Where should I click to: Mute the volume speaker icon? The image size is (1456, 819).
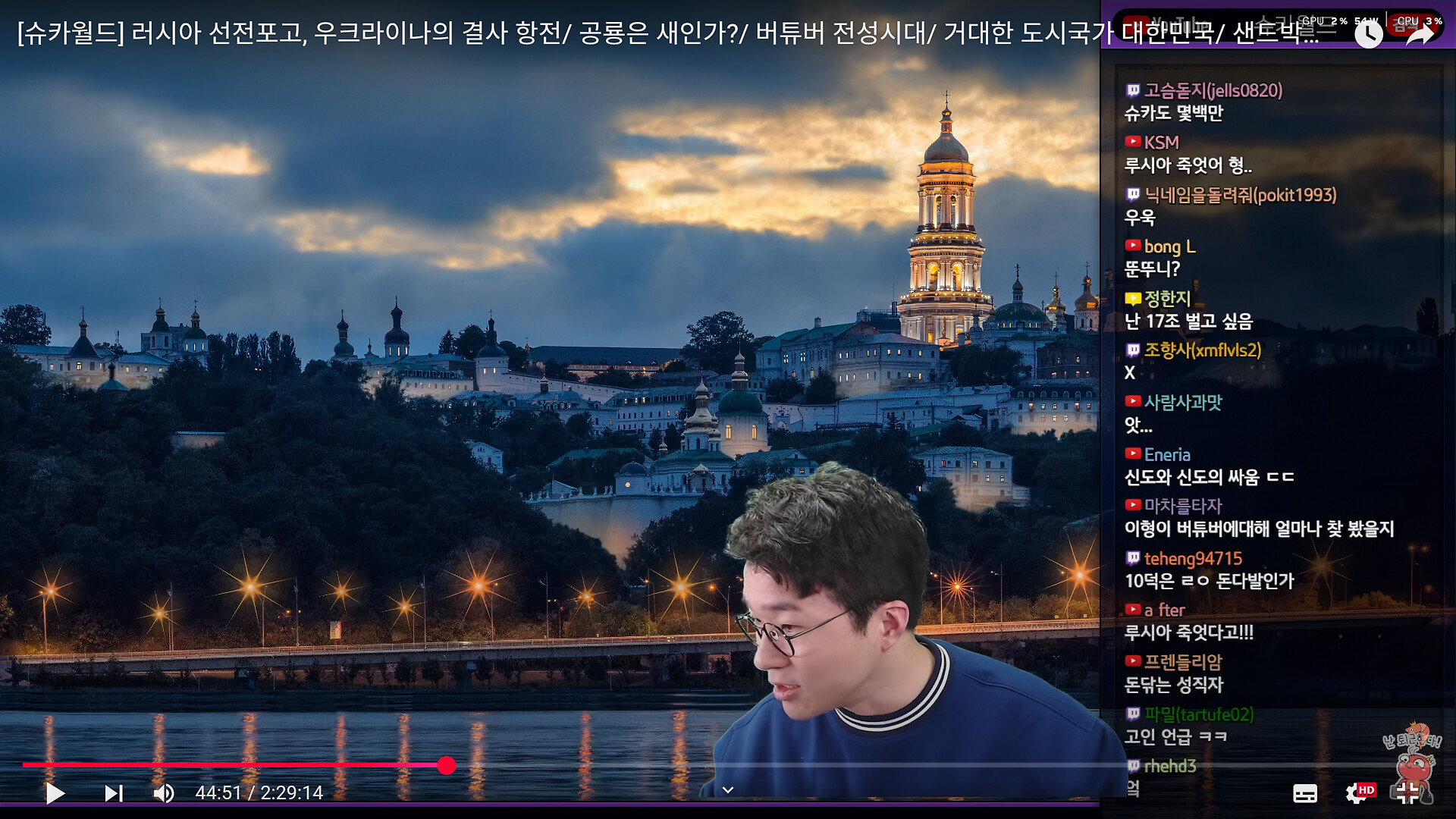[163, 793]
